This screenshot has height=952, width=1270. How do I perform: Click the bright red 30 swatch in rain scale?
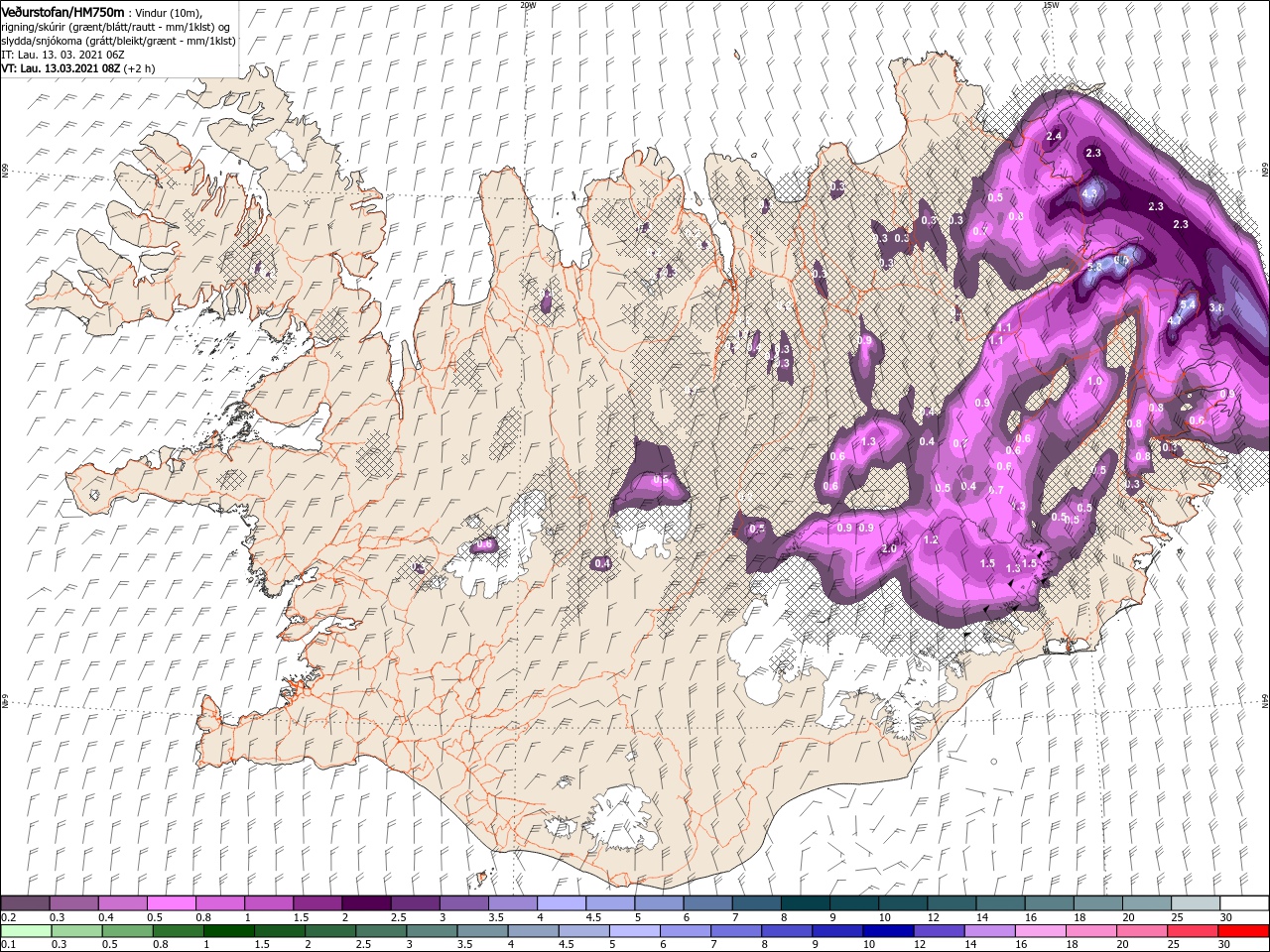(x=1244, y=931)
